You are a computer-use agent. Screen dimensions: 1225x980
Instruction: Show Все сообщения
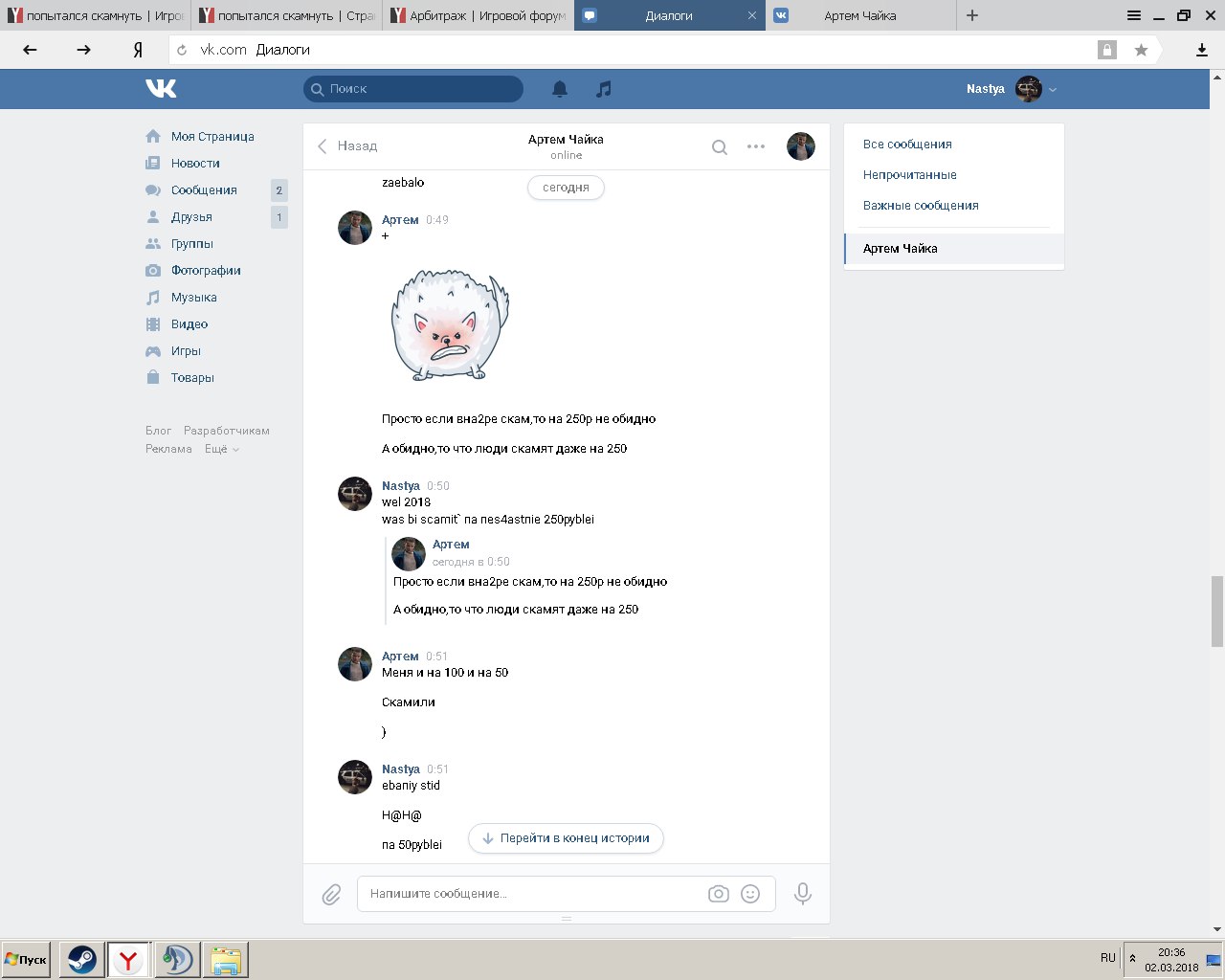(907, 145)
